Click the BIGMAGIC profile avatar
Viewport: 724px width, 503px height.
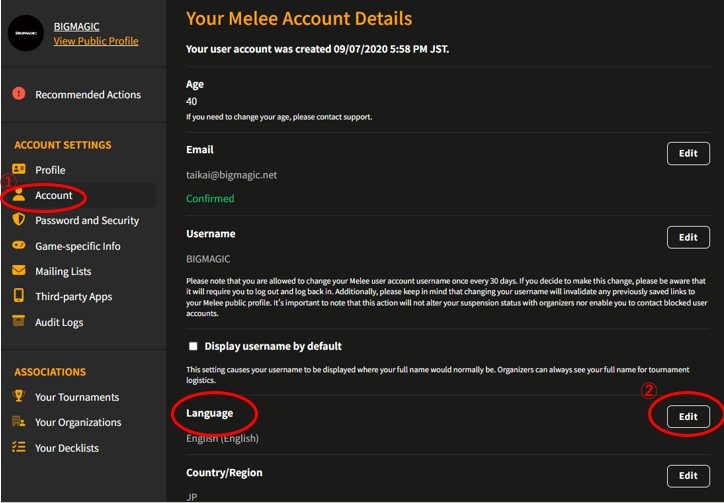[x=26, y=33]
